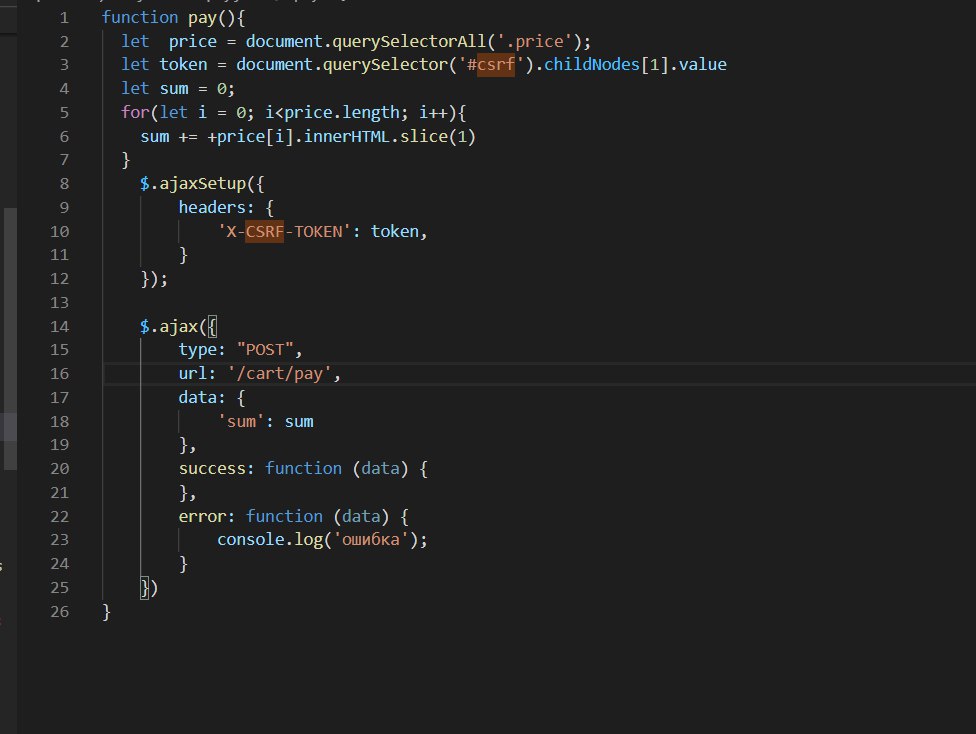Image resolution: width=976 pixels, height=734 pixels.
Task: Click 'console.log' on line 23
Action: 270,540
